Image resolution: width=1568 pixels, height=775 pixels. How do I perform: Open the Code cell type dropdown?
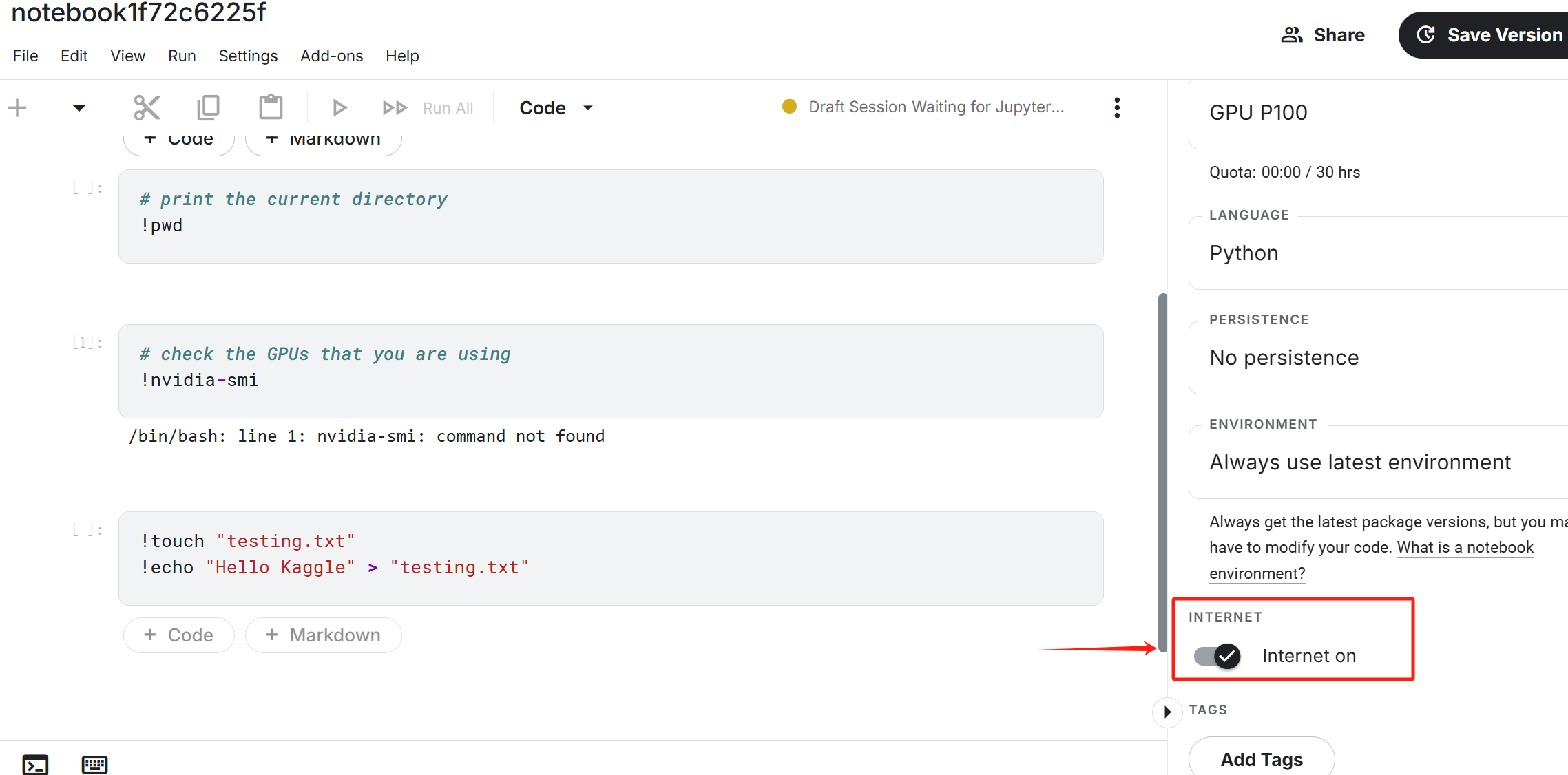click(x=556, y=107)
